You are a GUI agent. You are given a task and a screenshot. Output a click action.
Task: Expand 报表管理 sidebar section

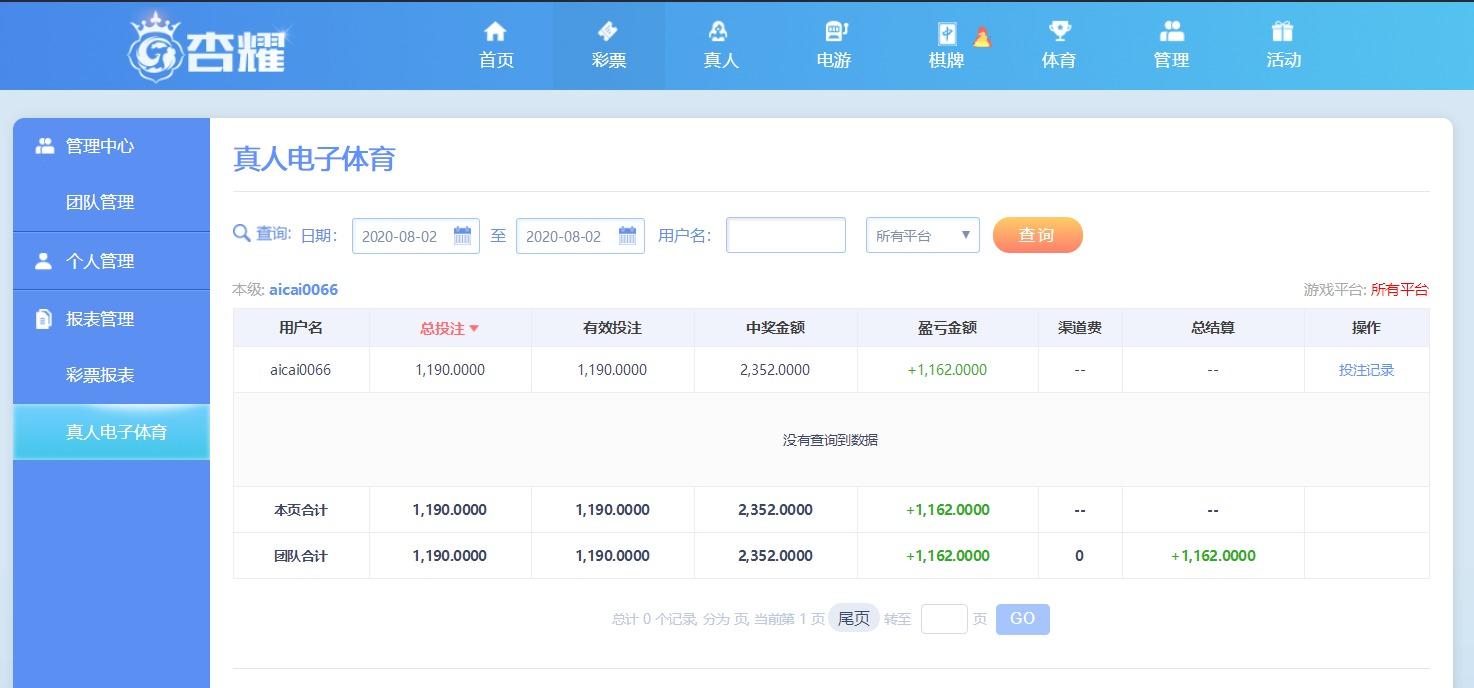(x=100, y=319)
